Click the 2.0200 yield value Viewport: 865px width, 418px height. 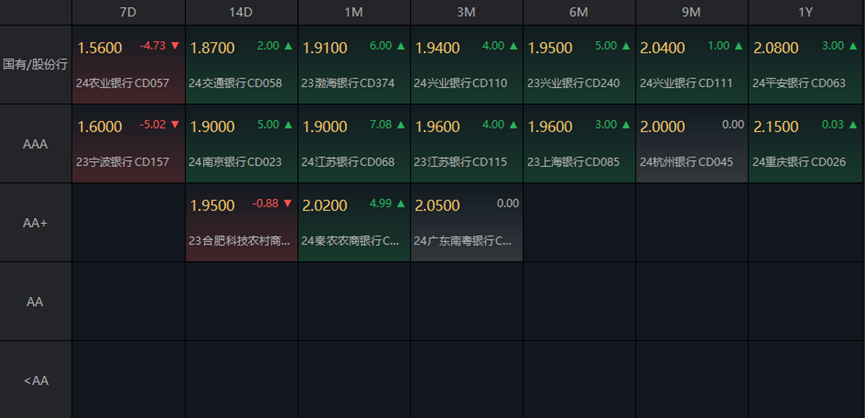325,206
